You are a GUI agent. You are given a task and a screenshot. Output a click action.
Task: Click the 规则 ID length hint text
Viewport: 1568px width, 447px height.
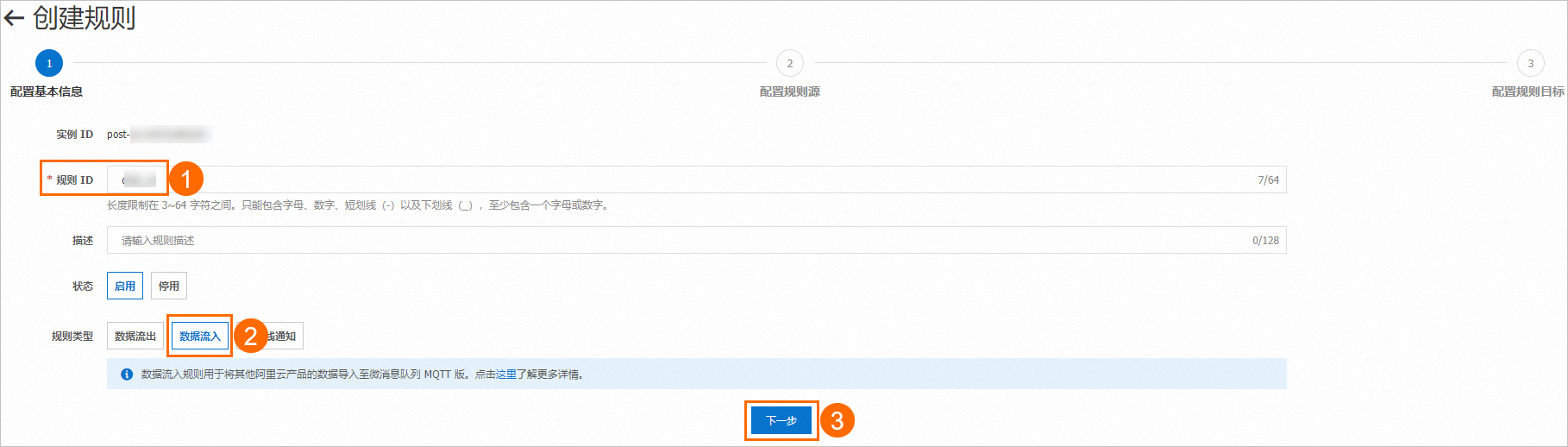359,205
